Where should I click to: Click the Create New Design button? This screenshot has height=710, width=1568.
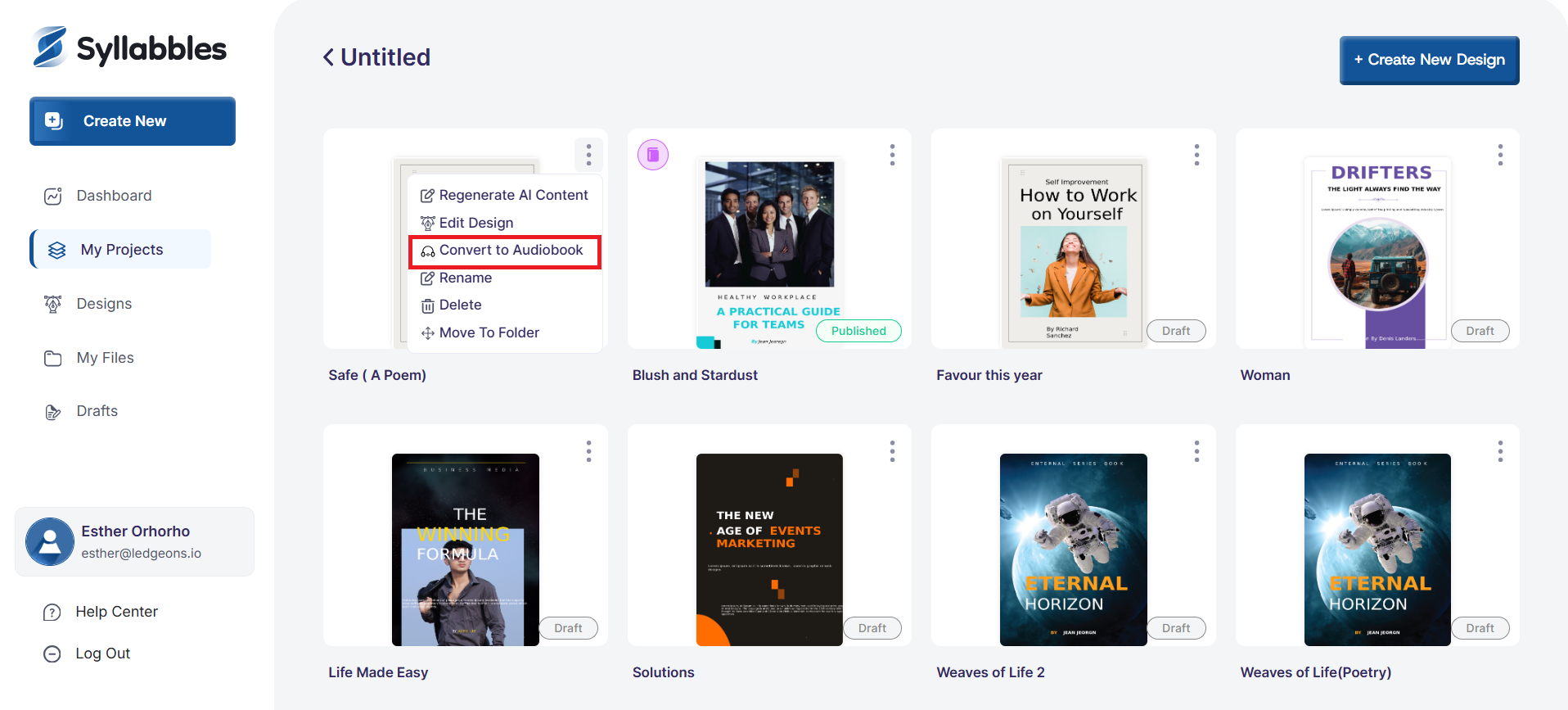click(x=1429, y=60)
